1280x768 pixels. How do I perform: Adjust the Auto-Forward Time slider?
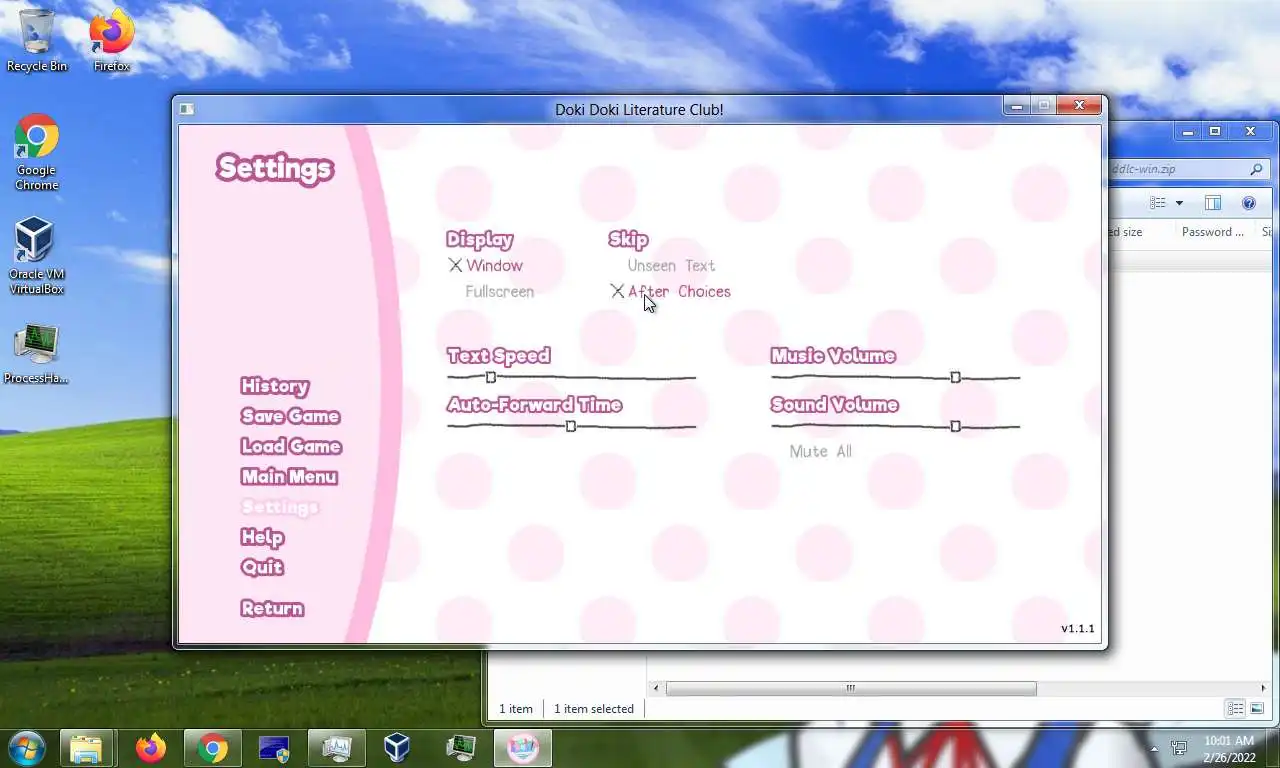click(571, 426)
